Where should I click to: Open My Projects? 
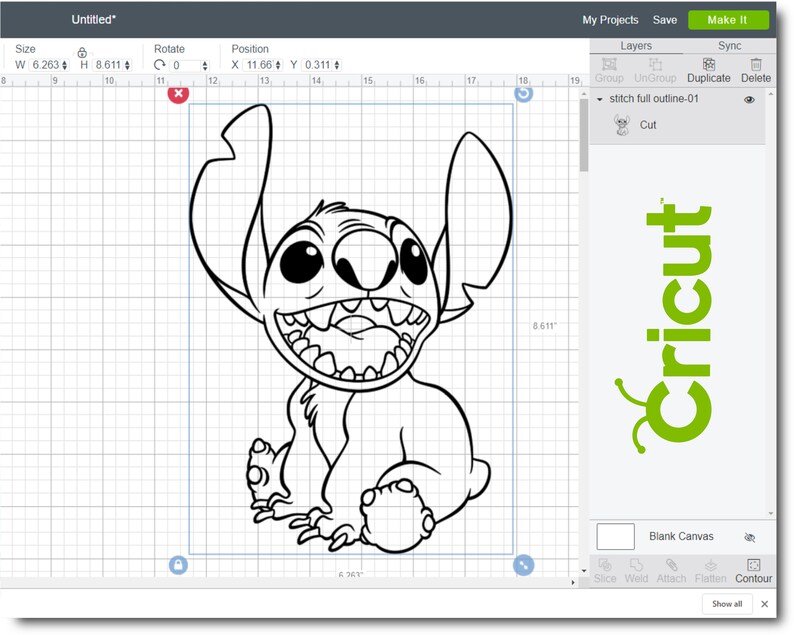click(610, 20)
